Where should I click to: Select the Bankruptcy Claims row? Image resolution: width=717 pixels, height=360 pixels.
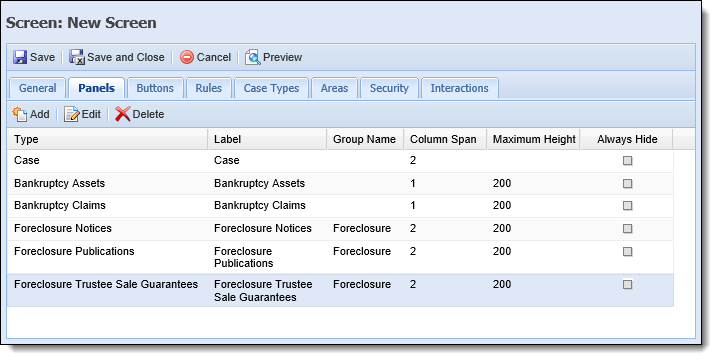[340, 206]
